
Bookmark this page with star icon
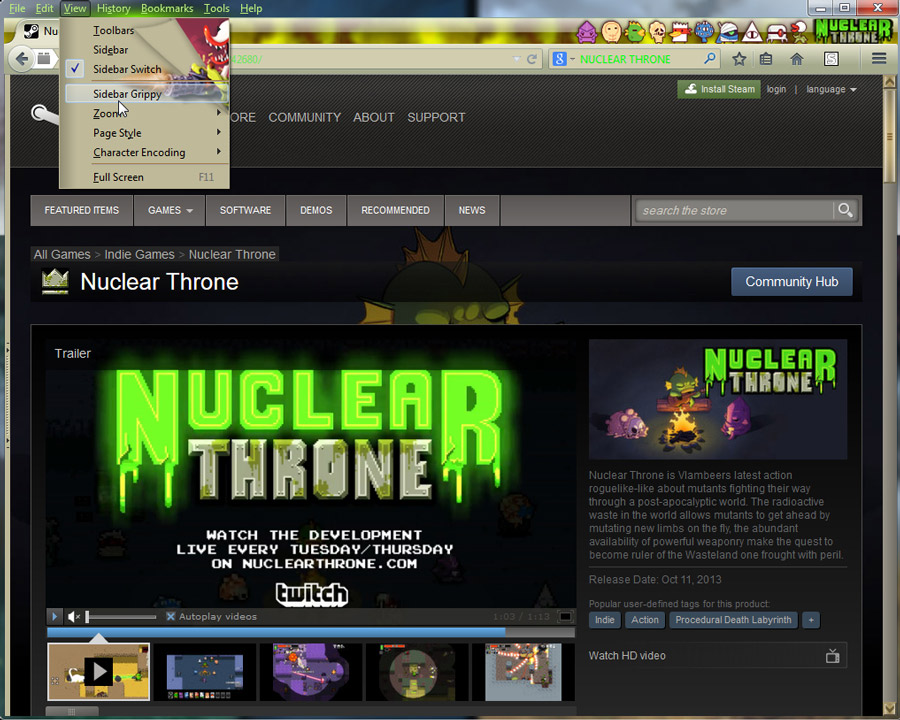click(739, 59)
